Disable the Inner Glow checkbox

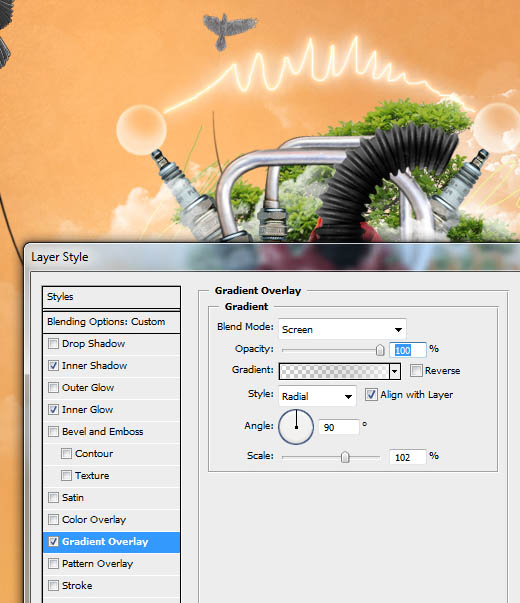pos(53,410)
